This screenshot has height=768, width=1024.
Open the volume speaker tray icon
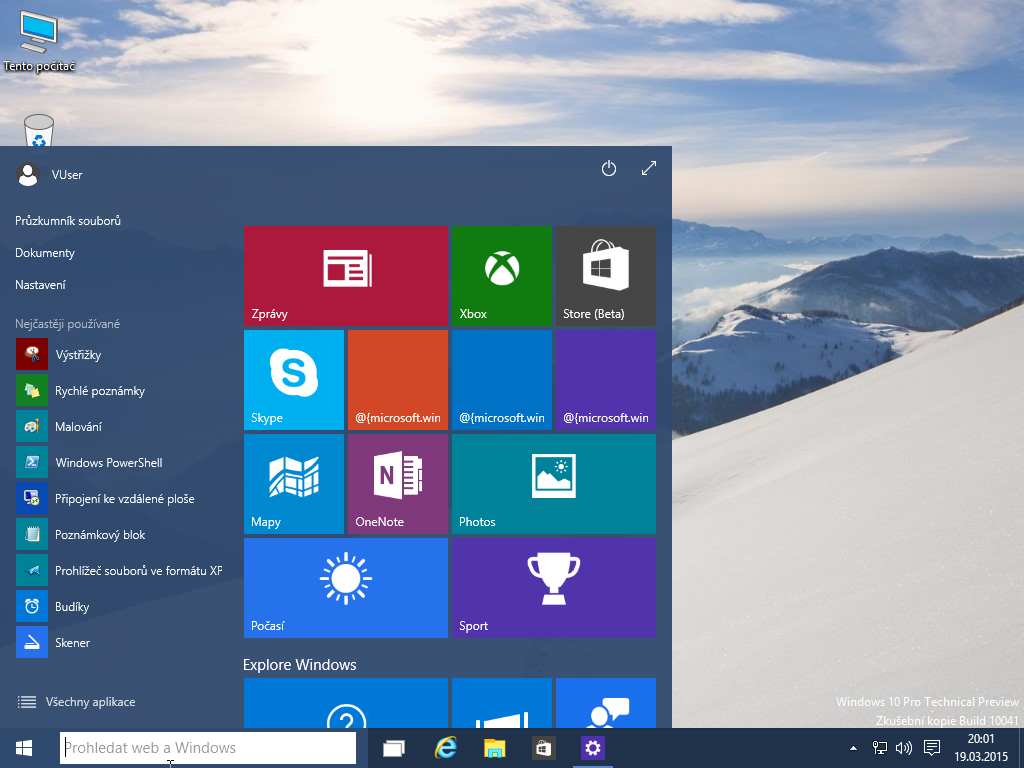[x=904, y=748]
